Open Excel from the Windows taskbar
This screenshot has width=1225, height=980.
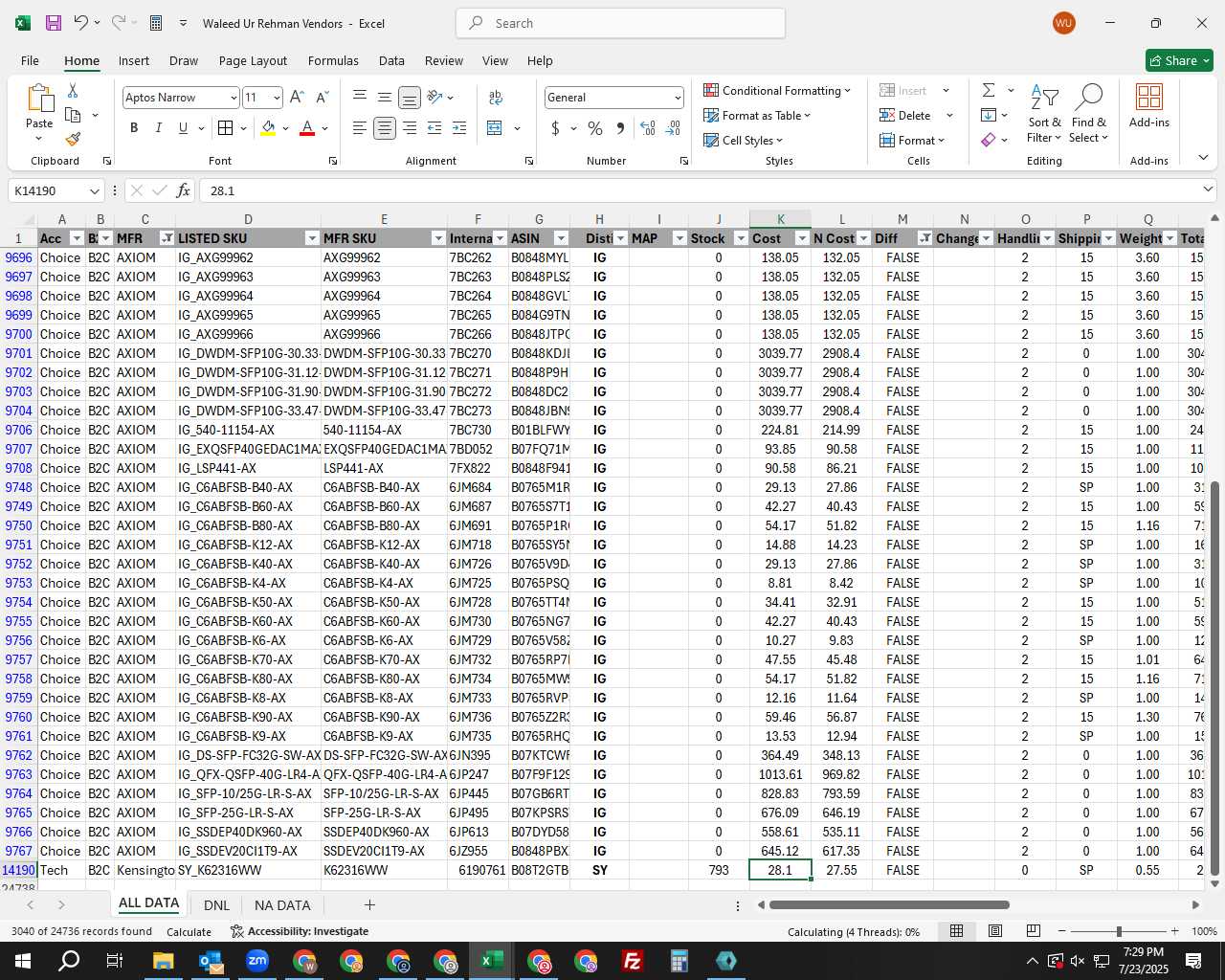pyautogui.click(x=492, y=961)
